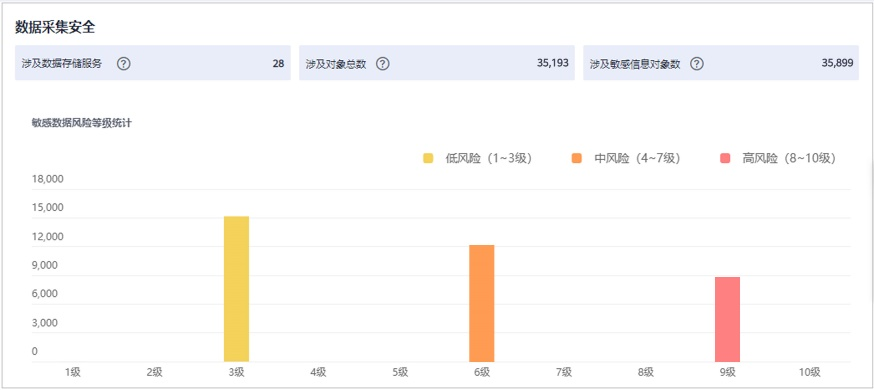874x390 pixels.
Task: Click the 中风险（4~7级）legend label
Action: pyautogui.click(x=638, y=158)
